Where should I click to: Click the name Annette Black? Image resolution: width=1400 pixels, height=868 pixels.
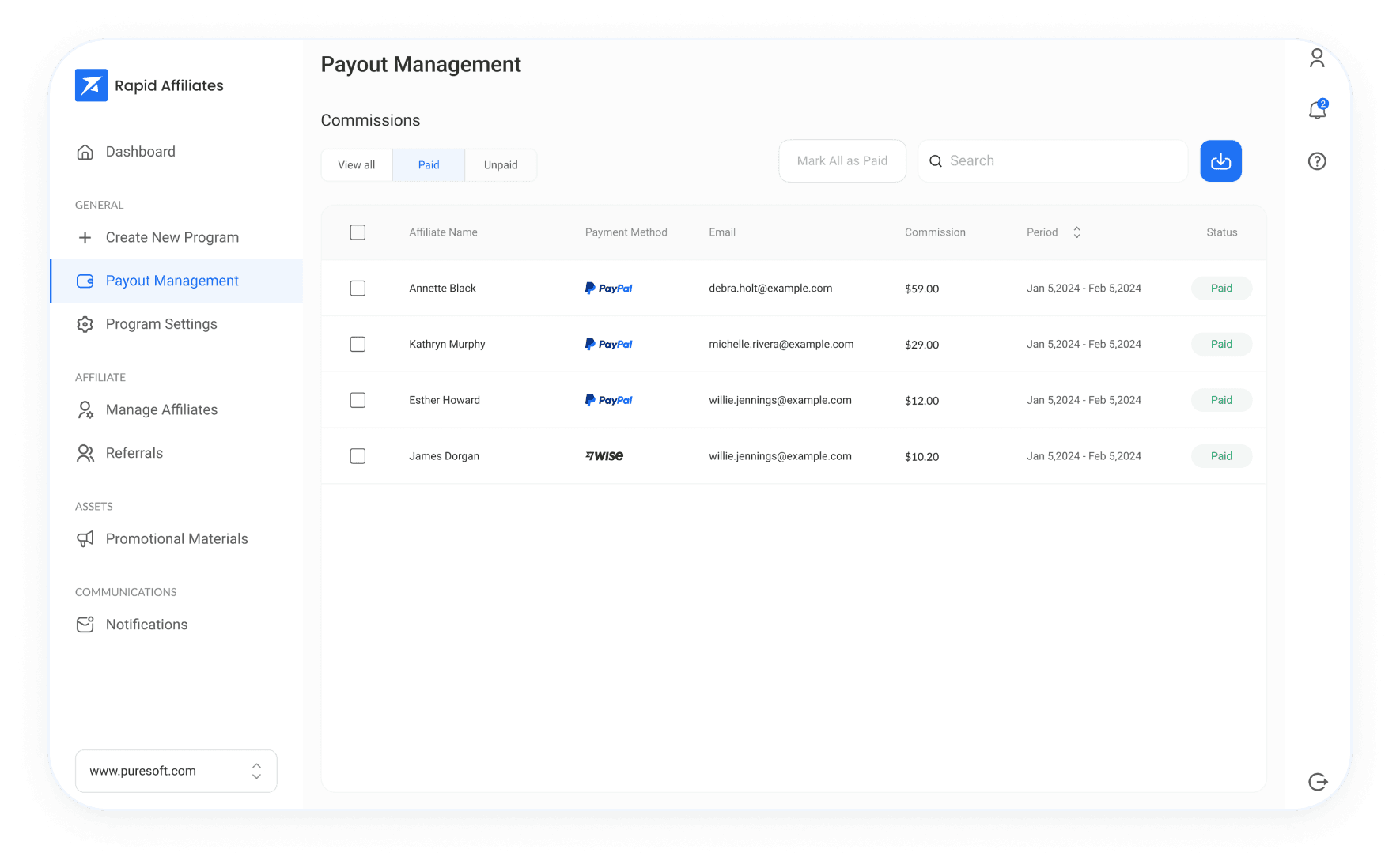point(443,289)
